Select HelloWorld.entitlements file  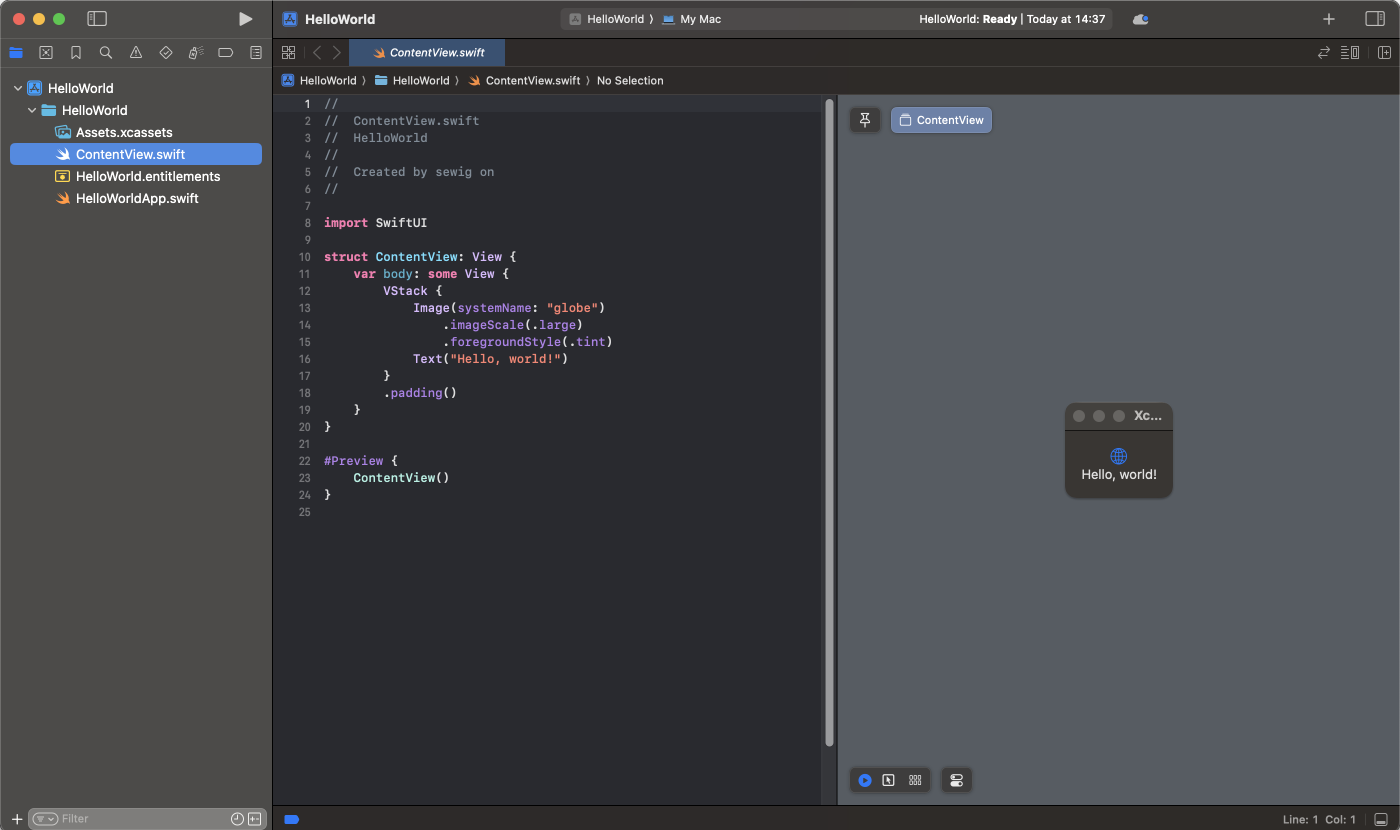pos(136,176)
